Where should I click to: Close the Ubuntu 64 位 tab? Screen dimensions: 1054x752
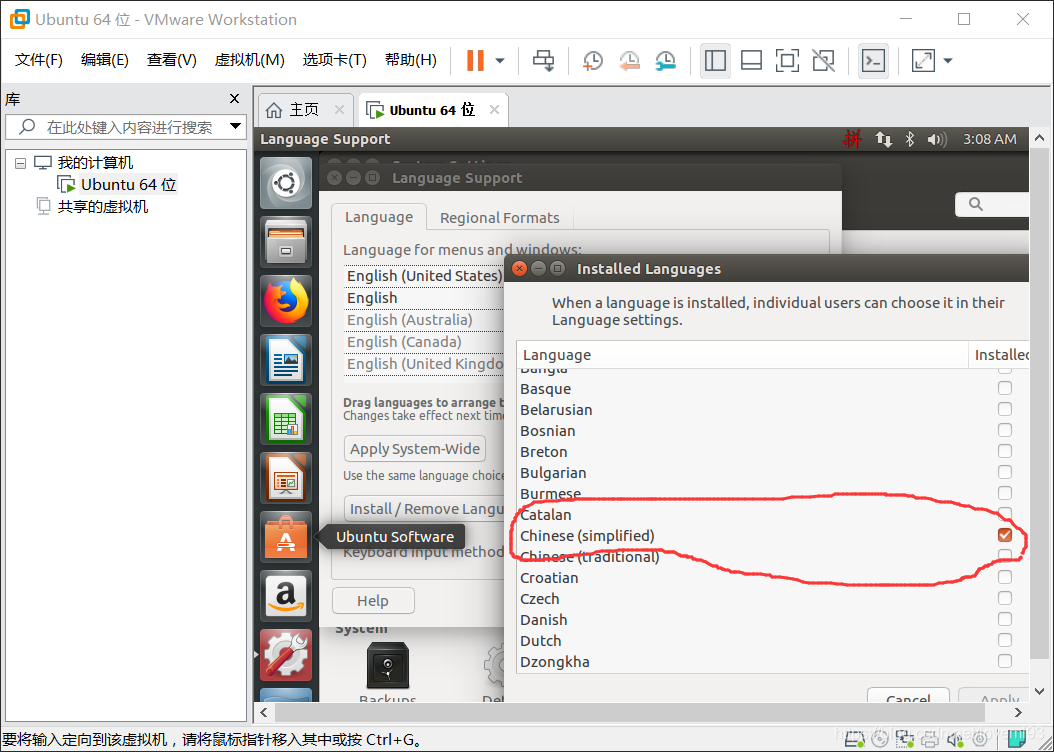[494, 110]
